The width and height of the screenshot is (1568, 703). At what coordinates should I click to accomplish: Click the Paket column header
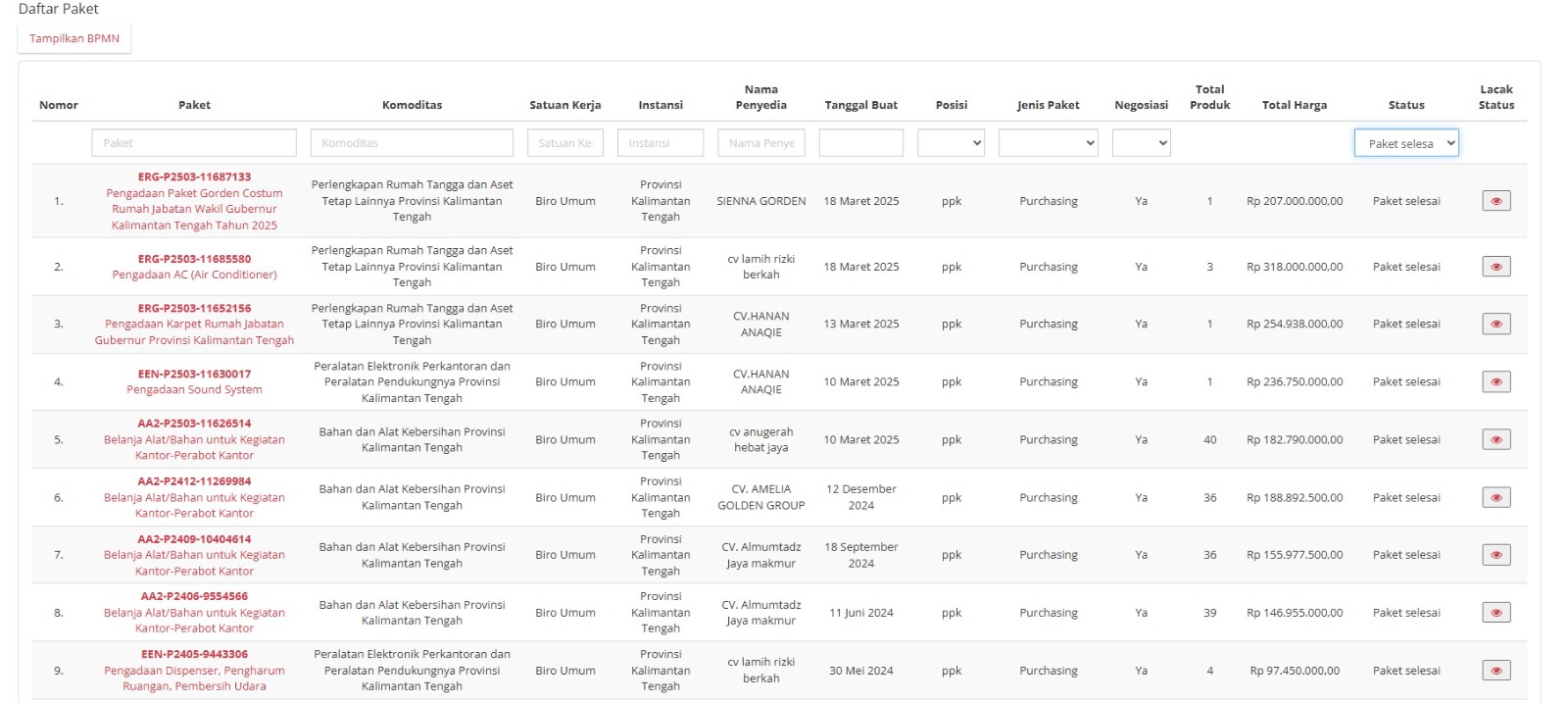[x=194, y=105]
